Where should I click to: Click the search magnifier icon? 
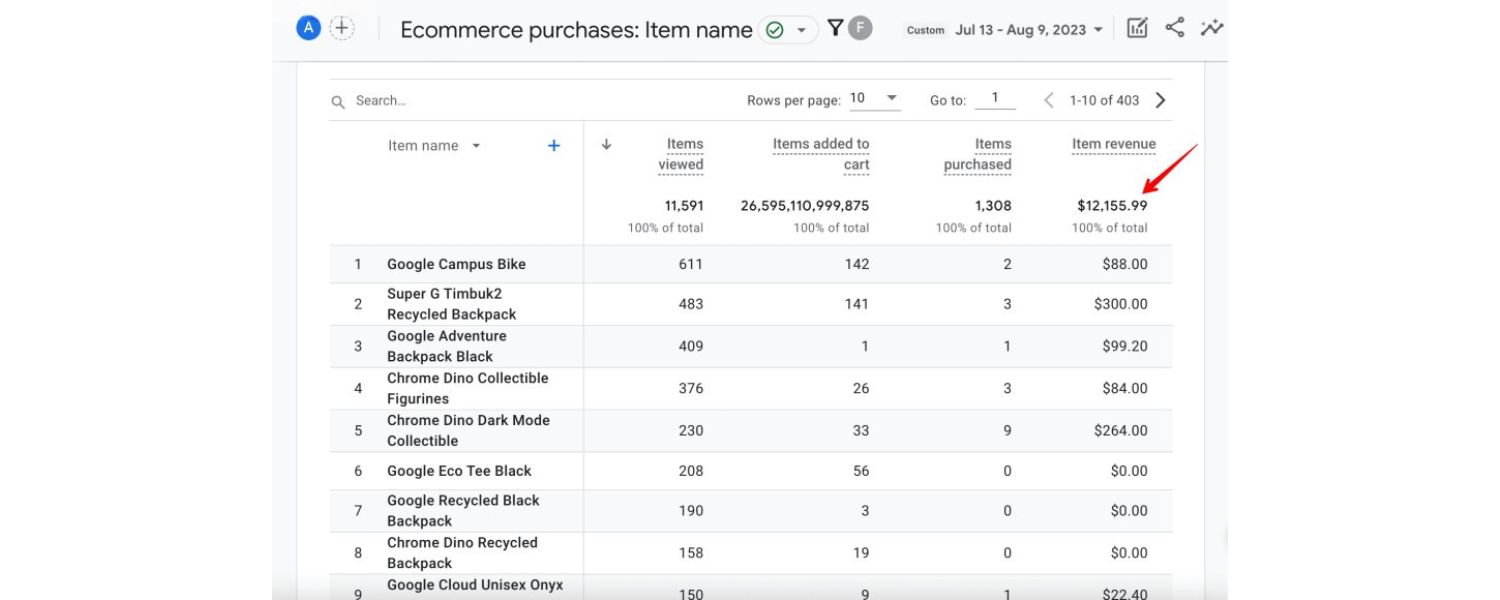(x=338, y=100)
